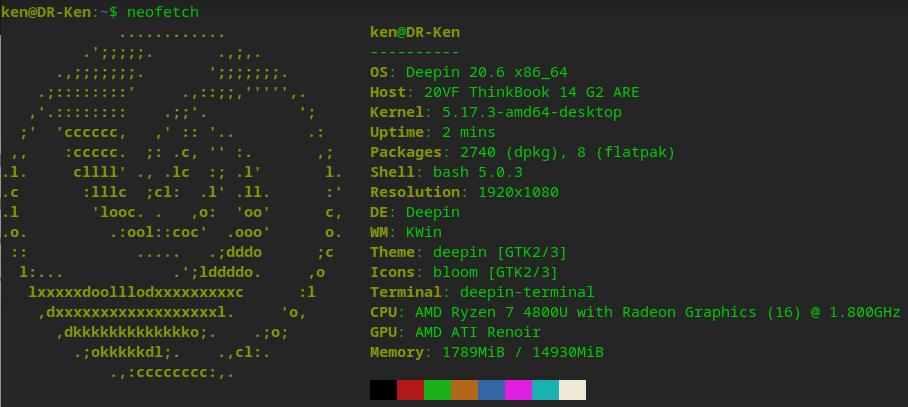The image size is (908, 407).
Task: Click the 'ken@DR-Ken' prompt at top left
Action: click(x=46, y=12)
